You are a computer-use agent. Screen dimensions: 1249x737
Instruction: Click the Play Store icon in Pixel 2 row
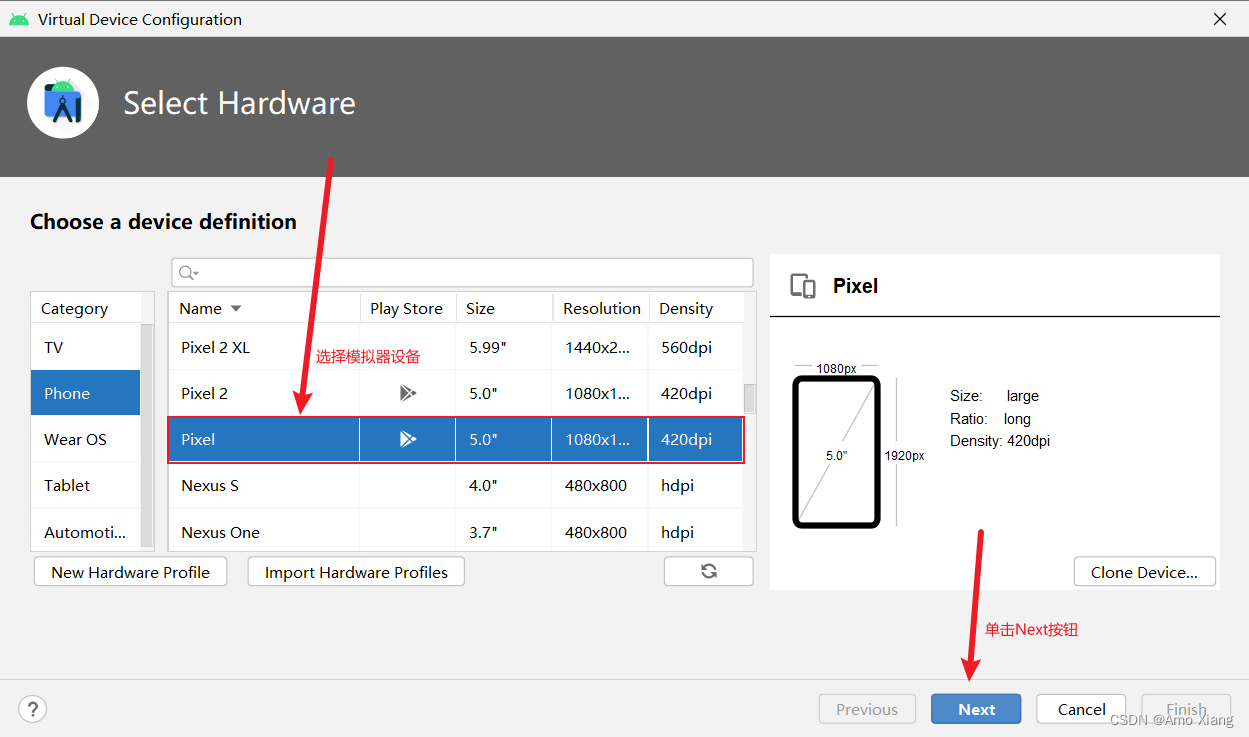[x=407, y=393]
